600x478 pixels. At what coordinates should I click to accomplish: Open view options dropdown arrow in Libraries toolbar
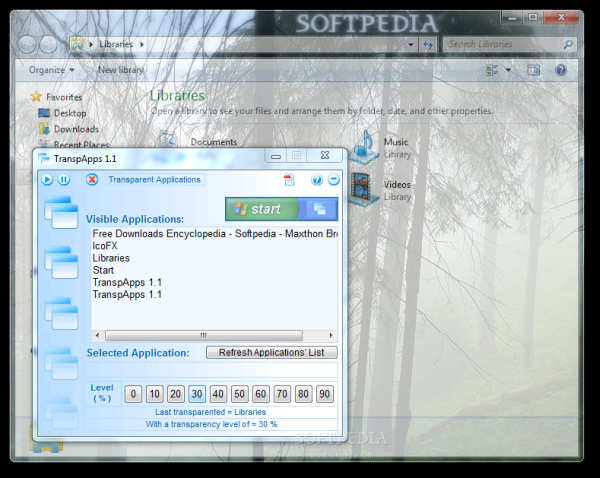(508, 70)
